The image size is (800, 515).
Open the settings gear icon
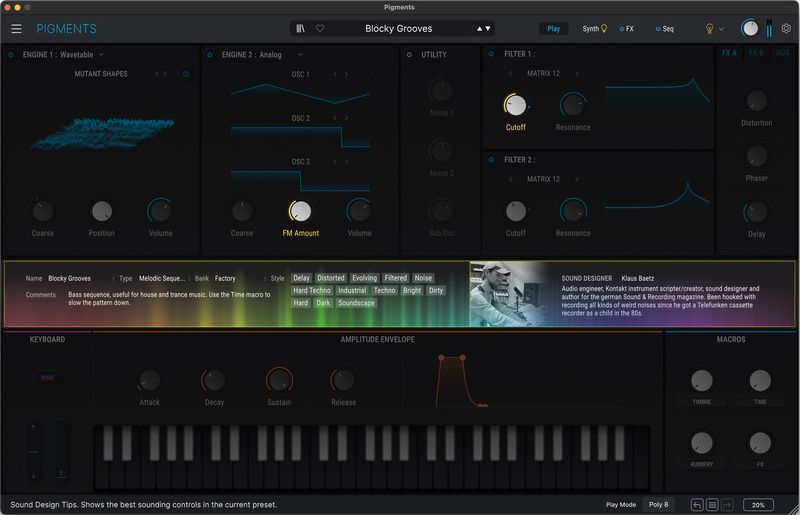click(786, 29)
